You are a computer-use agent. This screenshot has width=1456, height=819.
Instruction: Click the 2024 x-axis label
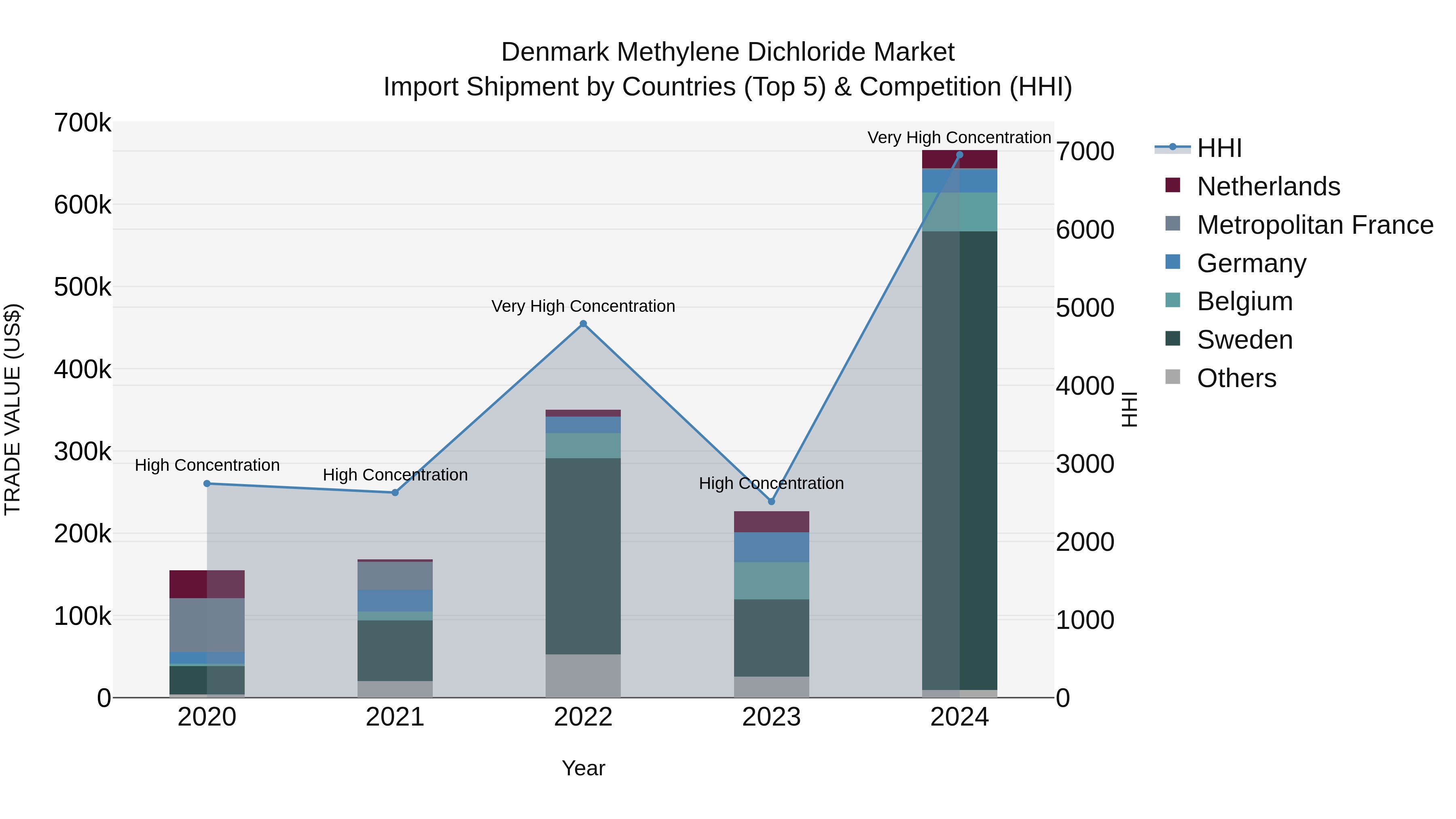959,717
